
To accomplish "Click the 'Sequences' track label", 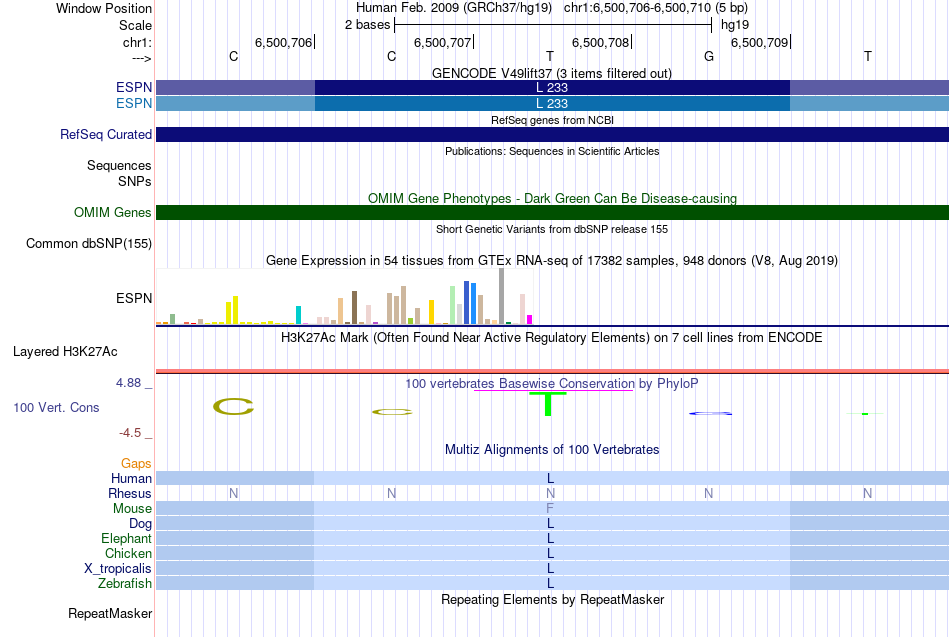I will [119, 165].
